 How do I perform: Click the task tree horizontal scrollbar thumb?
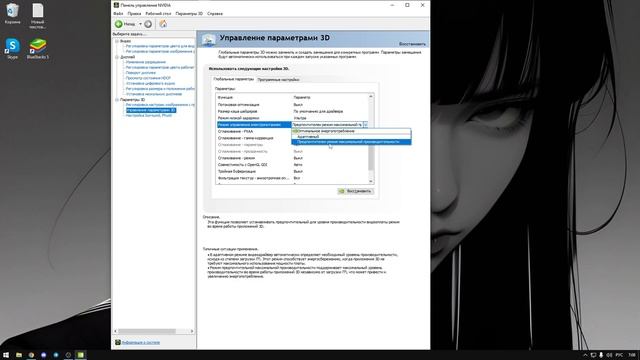[x=147, y=331]
